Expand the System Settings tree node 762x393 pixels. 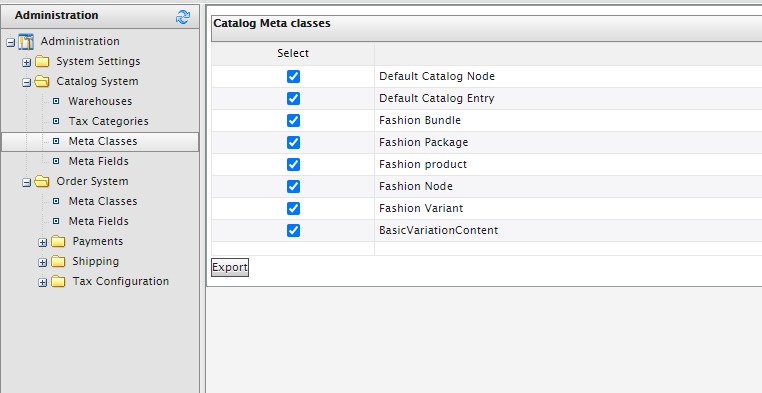point(27,62)
